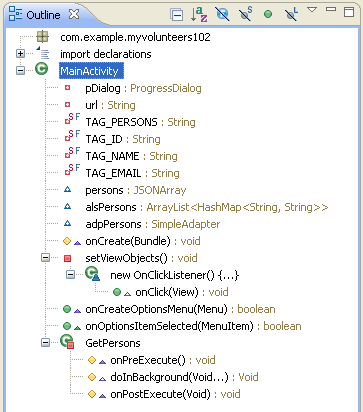Click the blue triangle icon of alsPersons

pos(67,206)
